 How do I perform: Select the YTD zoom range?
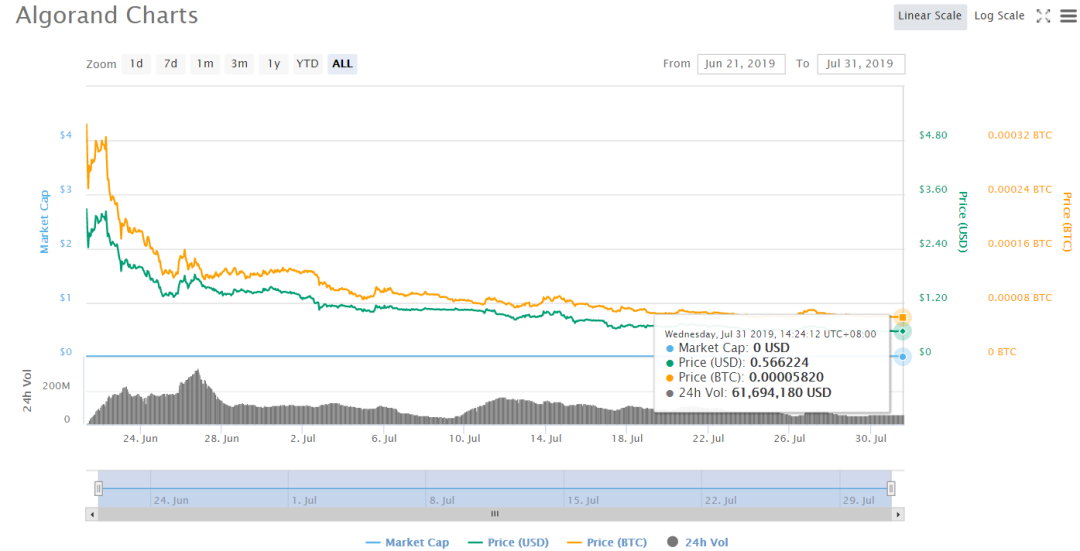(307, 64)
